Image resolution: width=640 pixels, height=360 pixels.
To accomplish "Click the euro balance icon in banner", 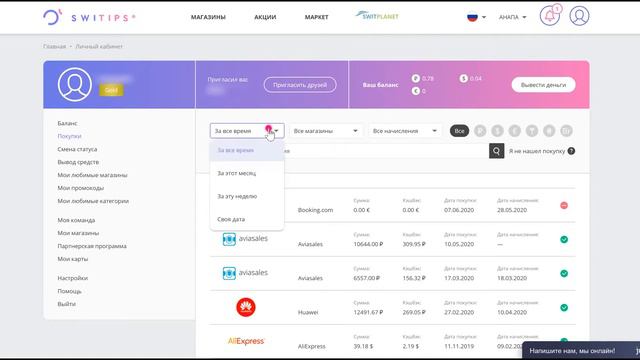I will (x=416, y=91).
